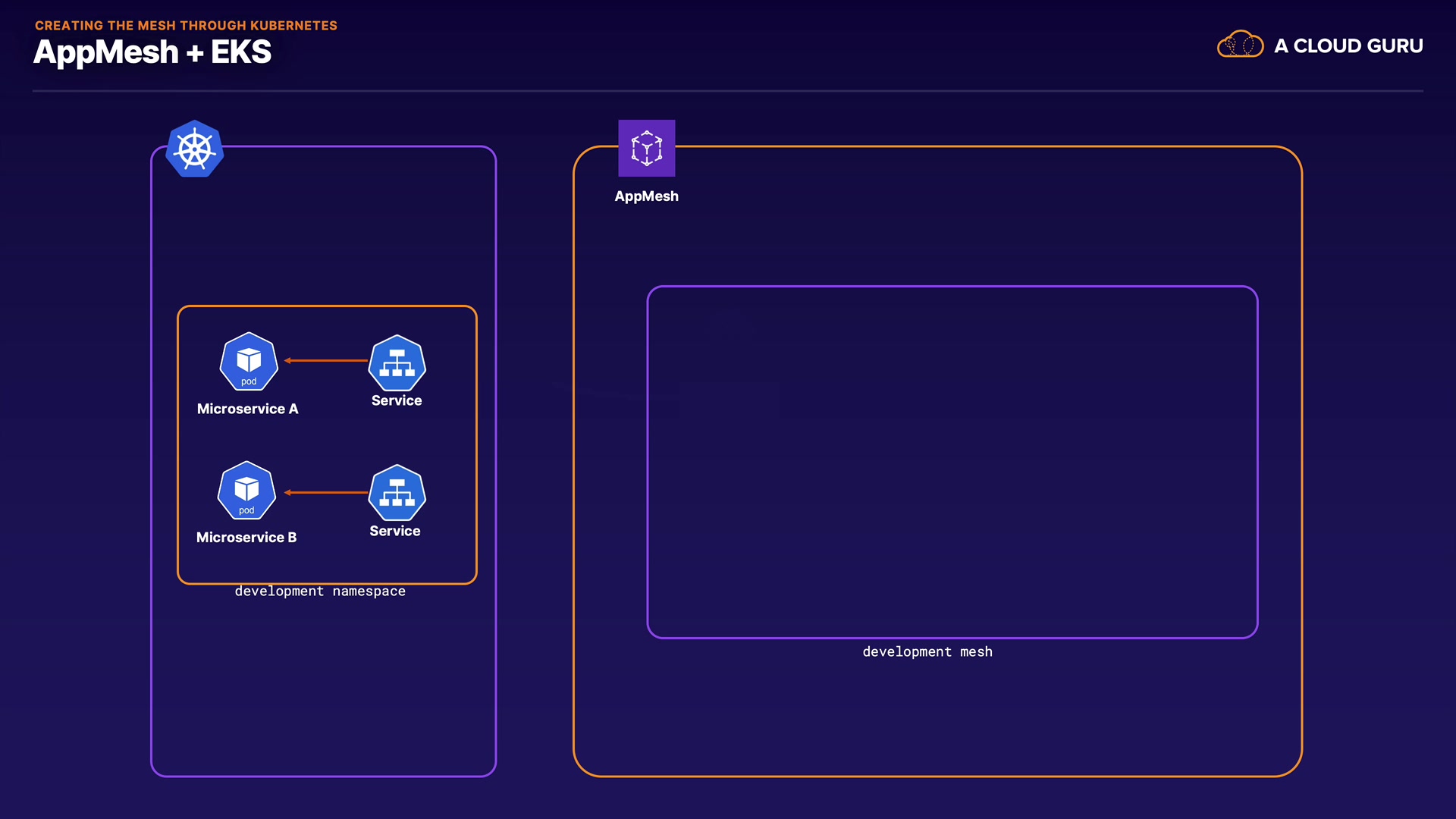Click the development mesh caption
Image resolution: width=1456 pixels, height=819 pixels.
coord(927,652)
